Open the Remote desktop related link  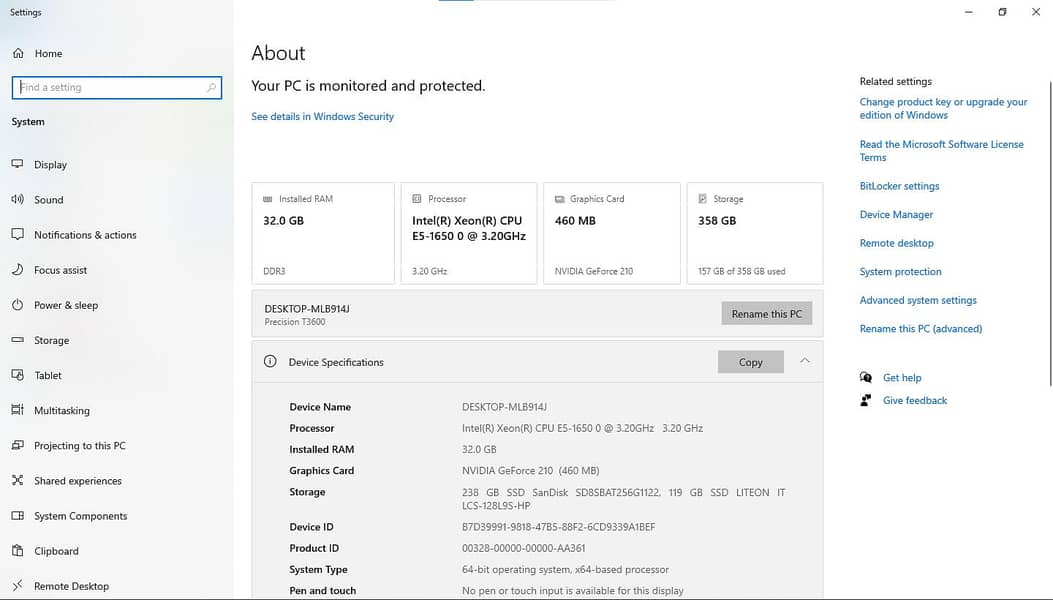click(x=897, y=243)
